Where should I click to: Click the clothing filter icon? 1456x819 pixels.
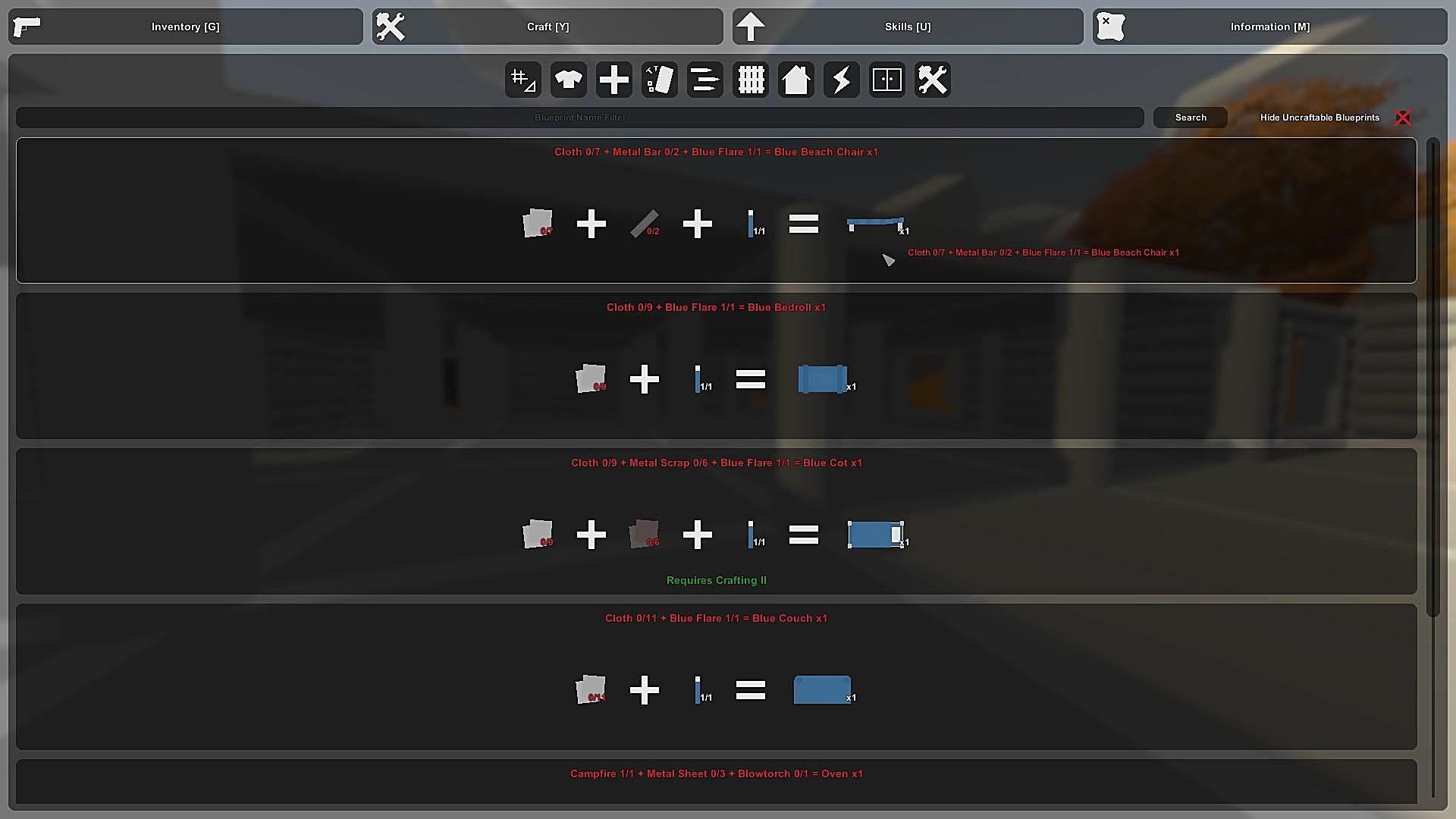click(567, 79)
